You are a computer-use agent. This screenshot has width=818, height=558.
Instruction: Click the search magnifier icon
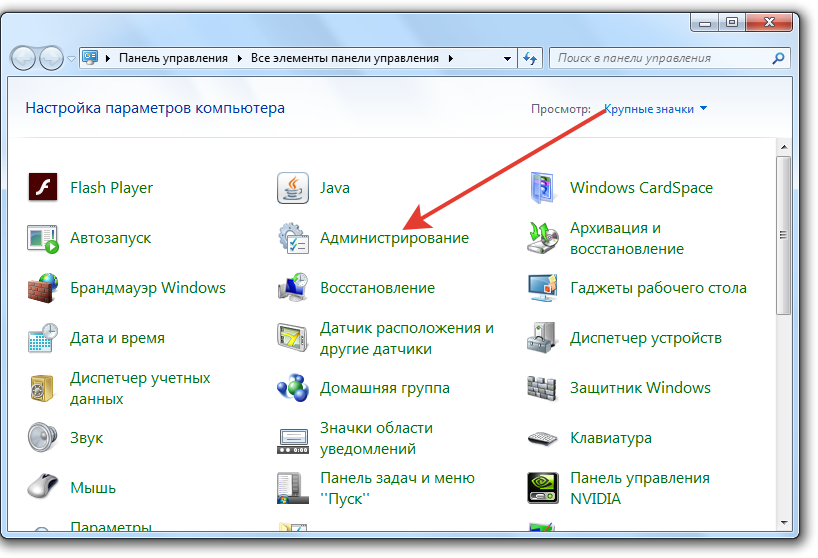[778, 58]
